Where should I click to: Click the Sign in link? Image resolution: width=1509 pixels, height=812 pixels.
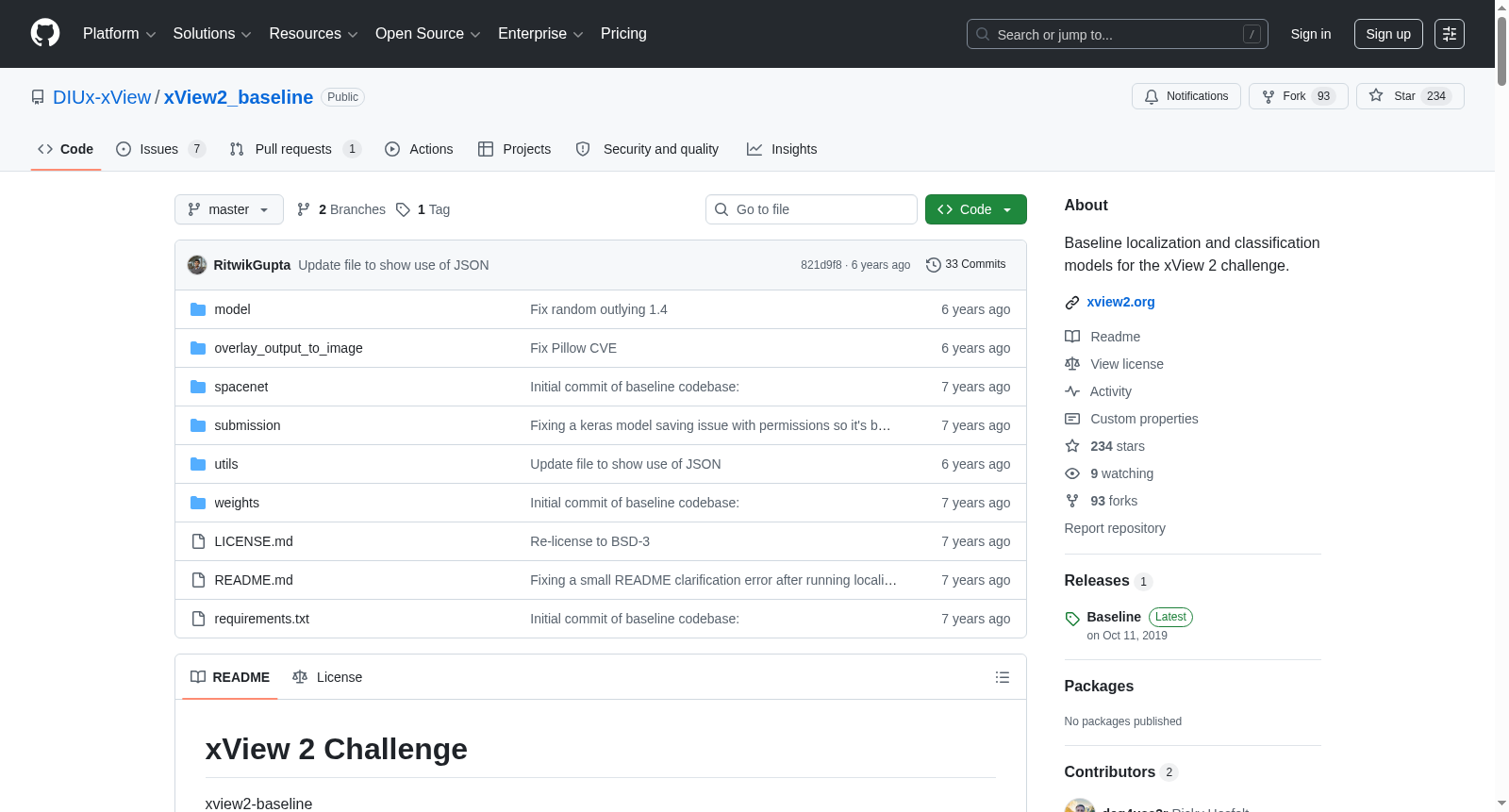[1311, 34]
